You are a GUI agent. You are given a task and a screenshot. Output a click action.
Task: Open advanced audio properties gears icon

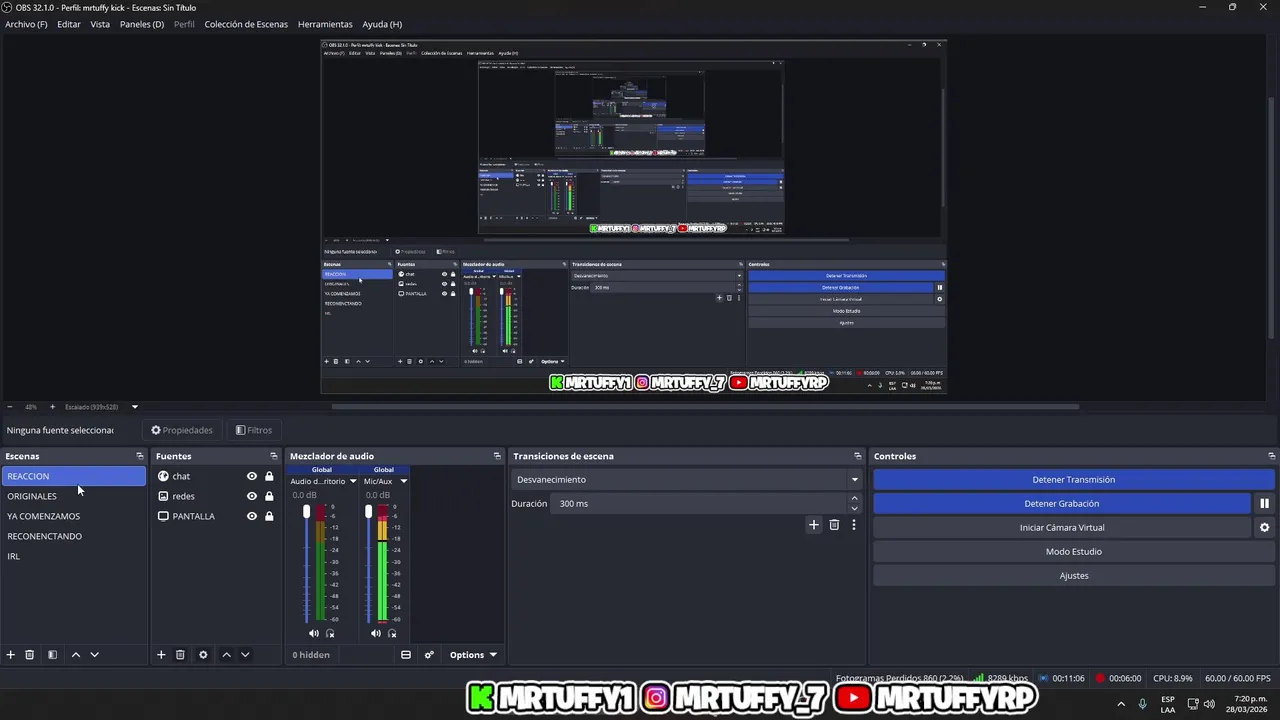[429, 655]
